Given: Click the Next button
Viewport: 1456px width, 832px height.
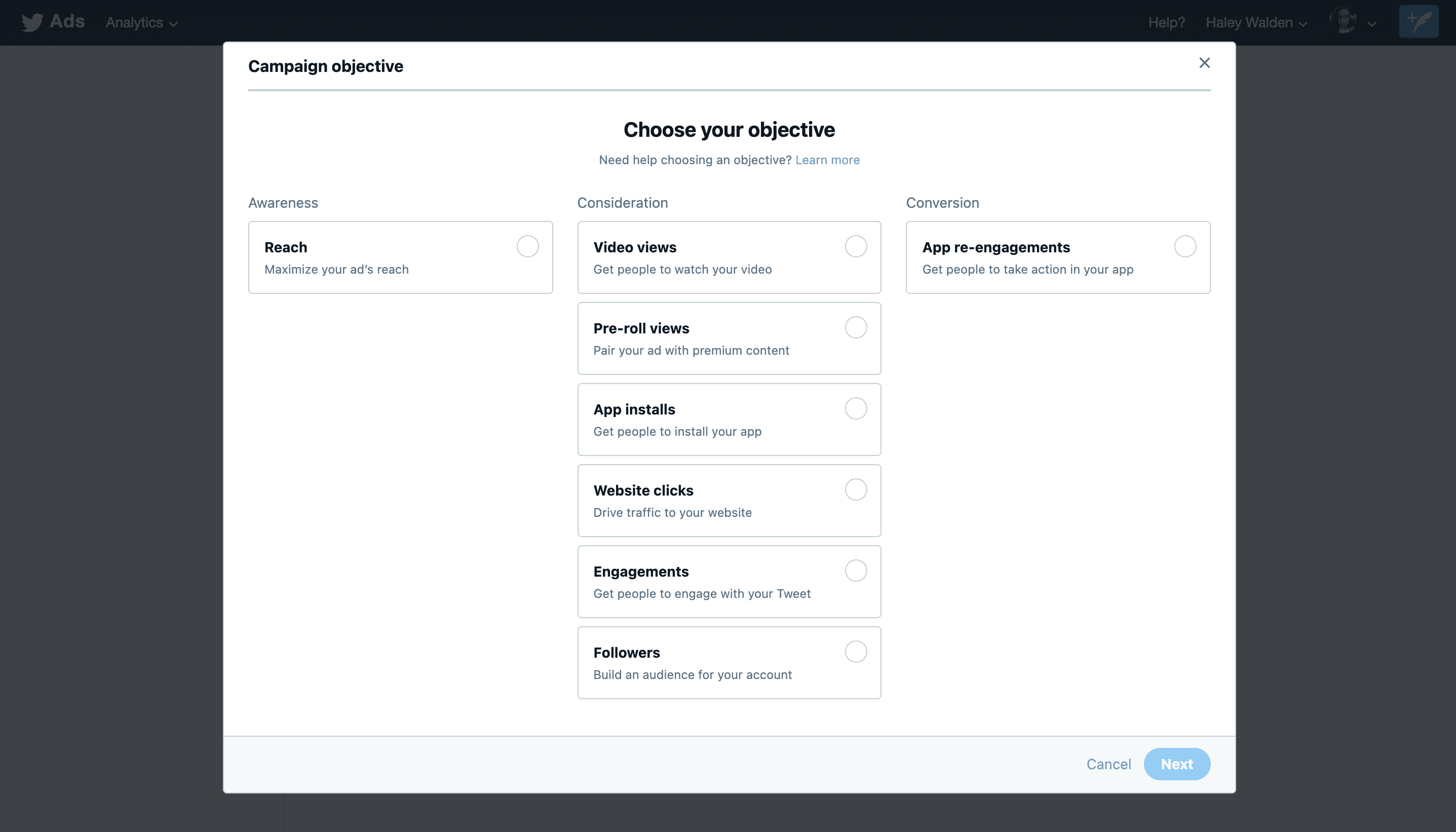Looking at the screenshot, I should coord(1176,764).
